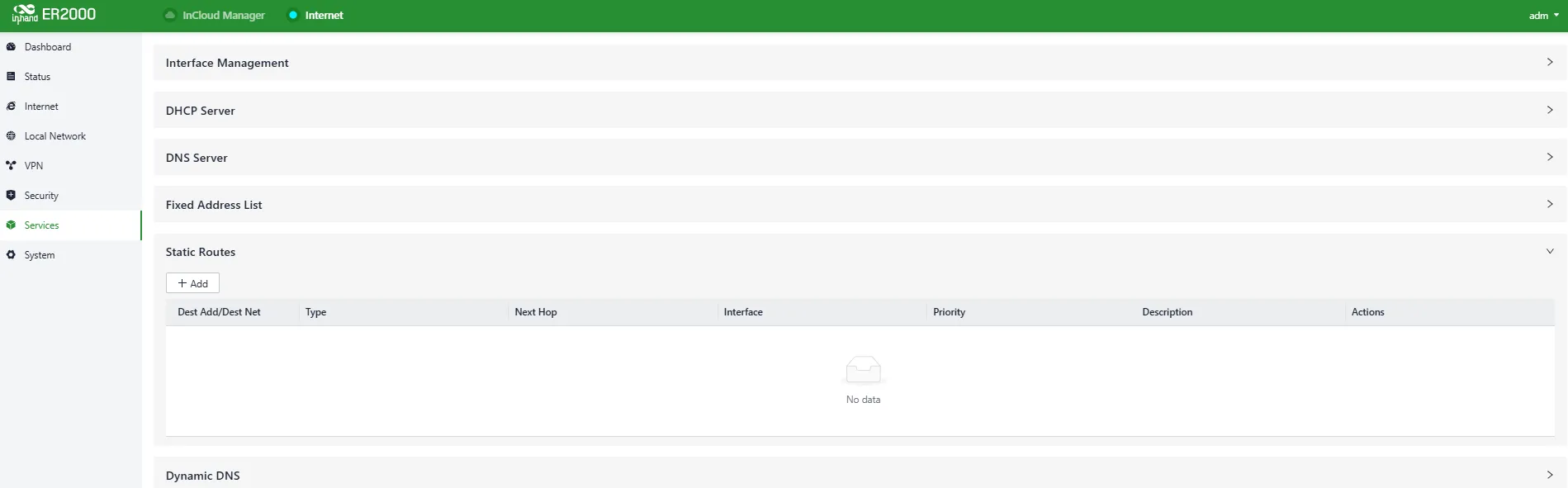The width and height of the screenshot is (1568, 488).
Task: Expand the Interface Management section
Action: [1550, 62]
